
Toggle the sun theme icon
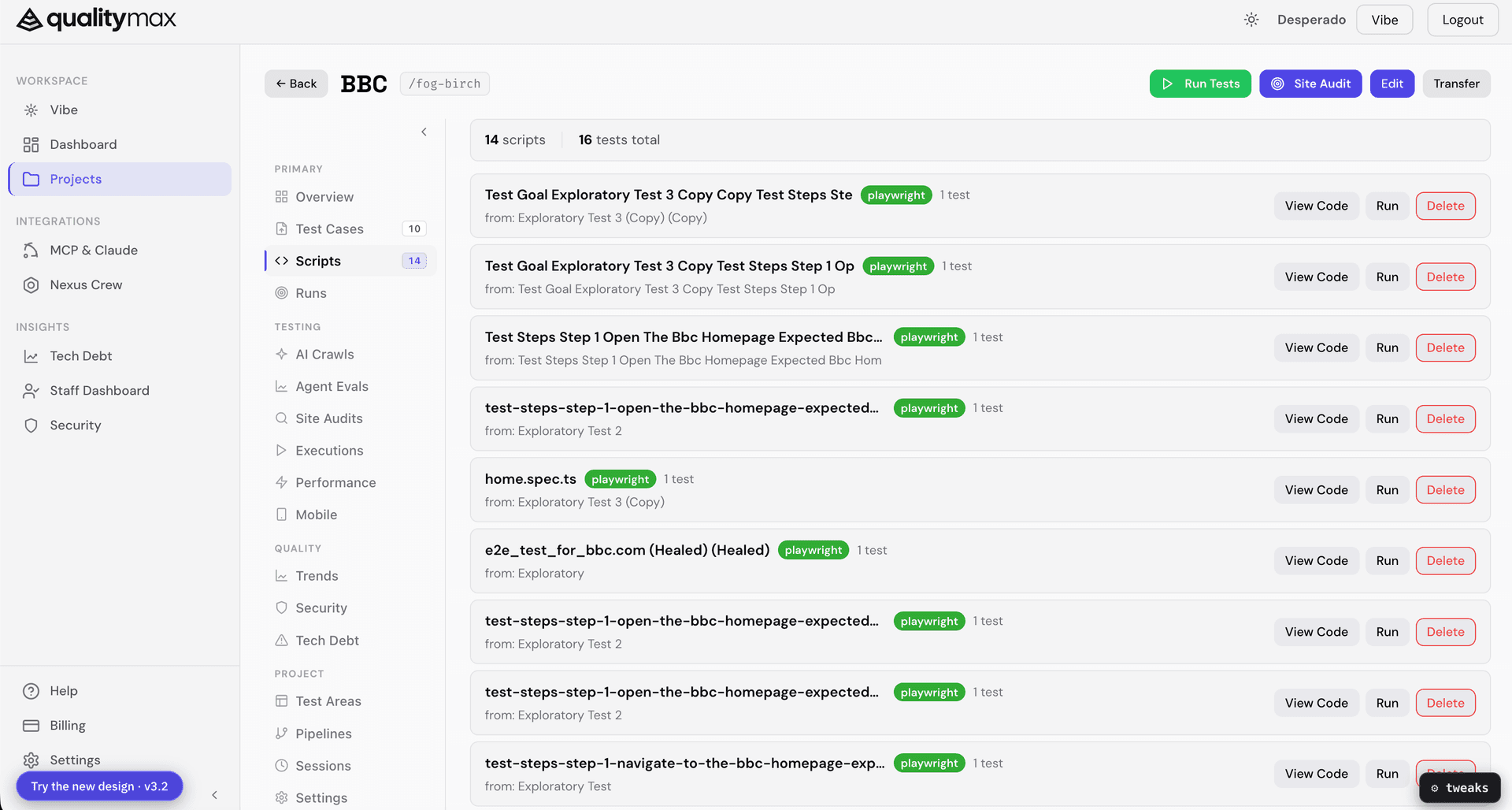tap(1251, 20)
